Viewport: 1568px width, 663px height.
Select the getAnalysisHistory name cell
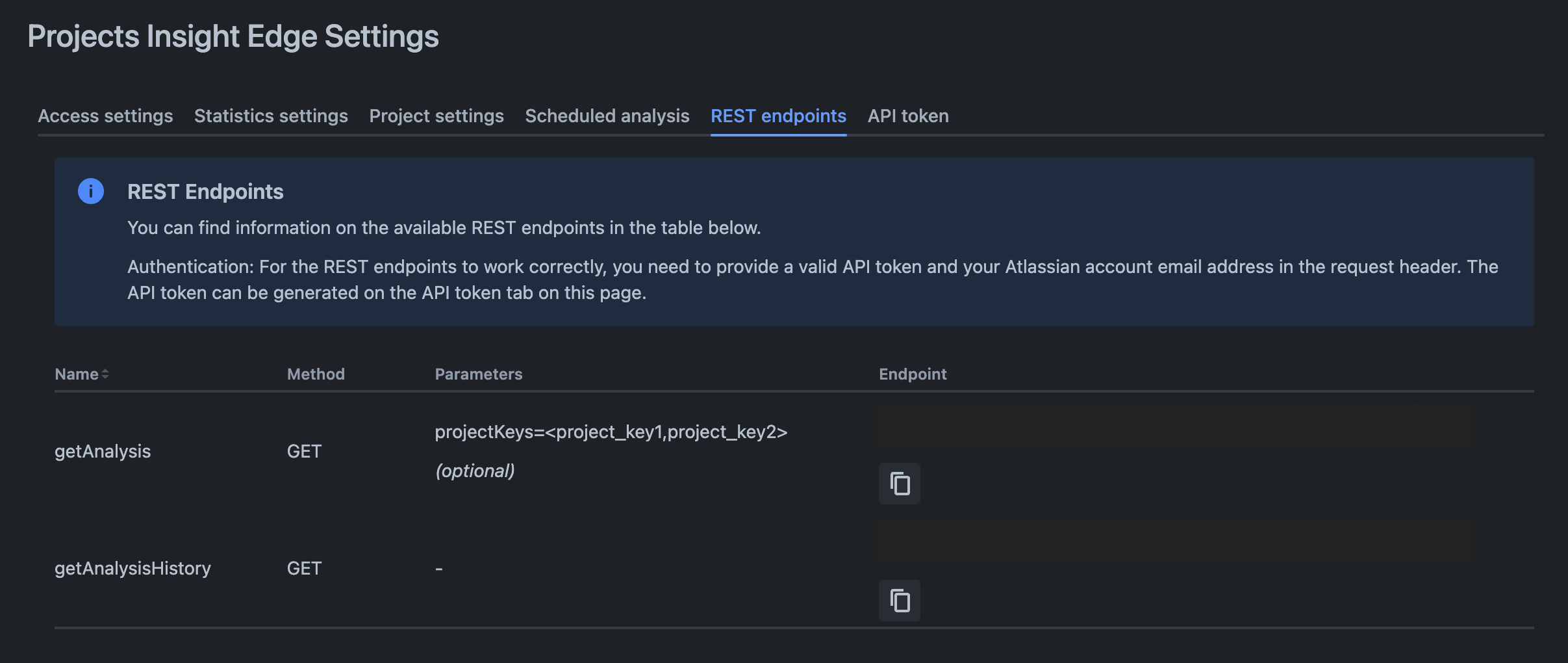tap(133, 568)
